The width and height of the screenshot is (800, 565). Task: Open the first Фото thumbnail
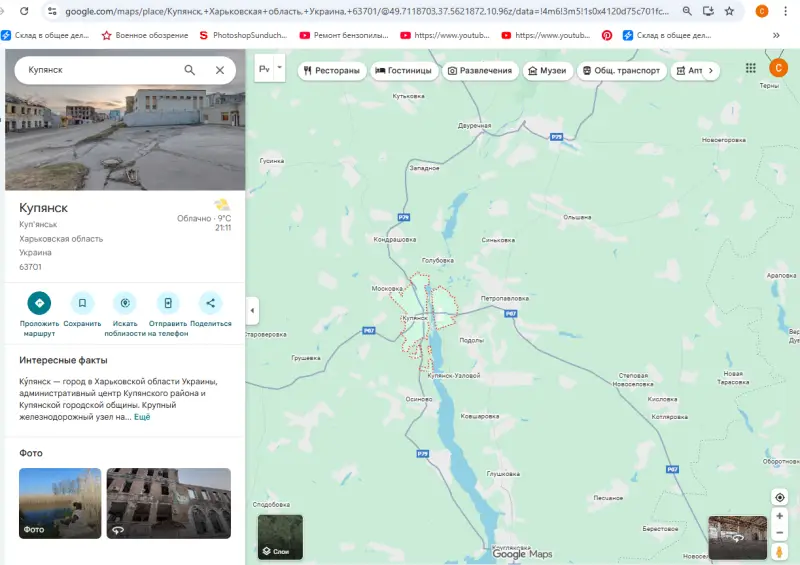(60, 503)
